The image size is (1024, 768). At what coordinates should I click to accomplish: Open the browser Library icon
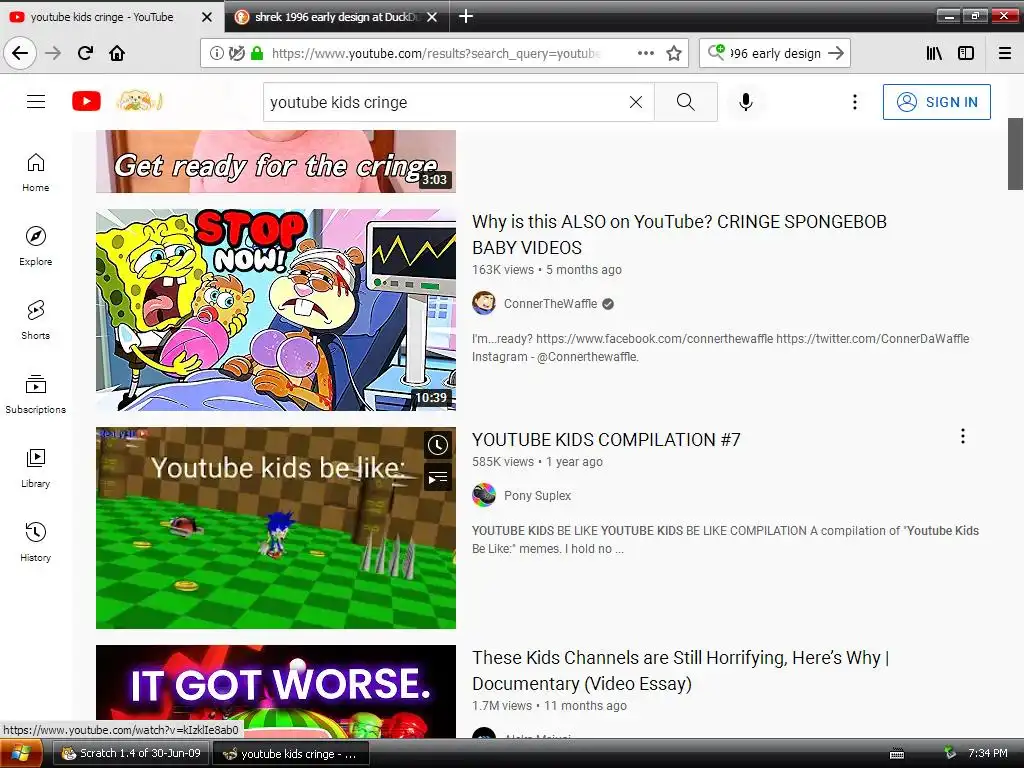(x=934, y=54)
